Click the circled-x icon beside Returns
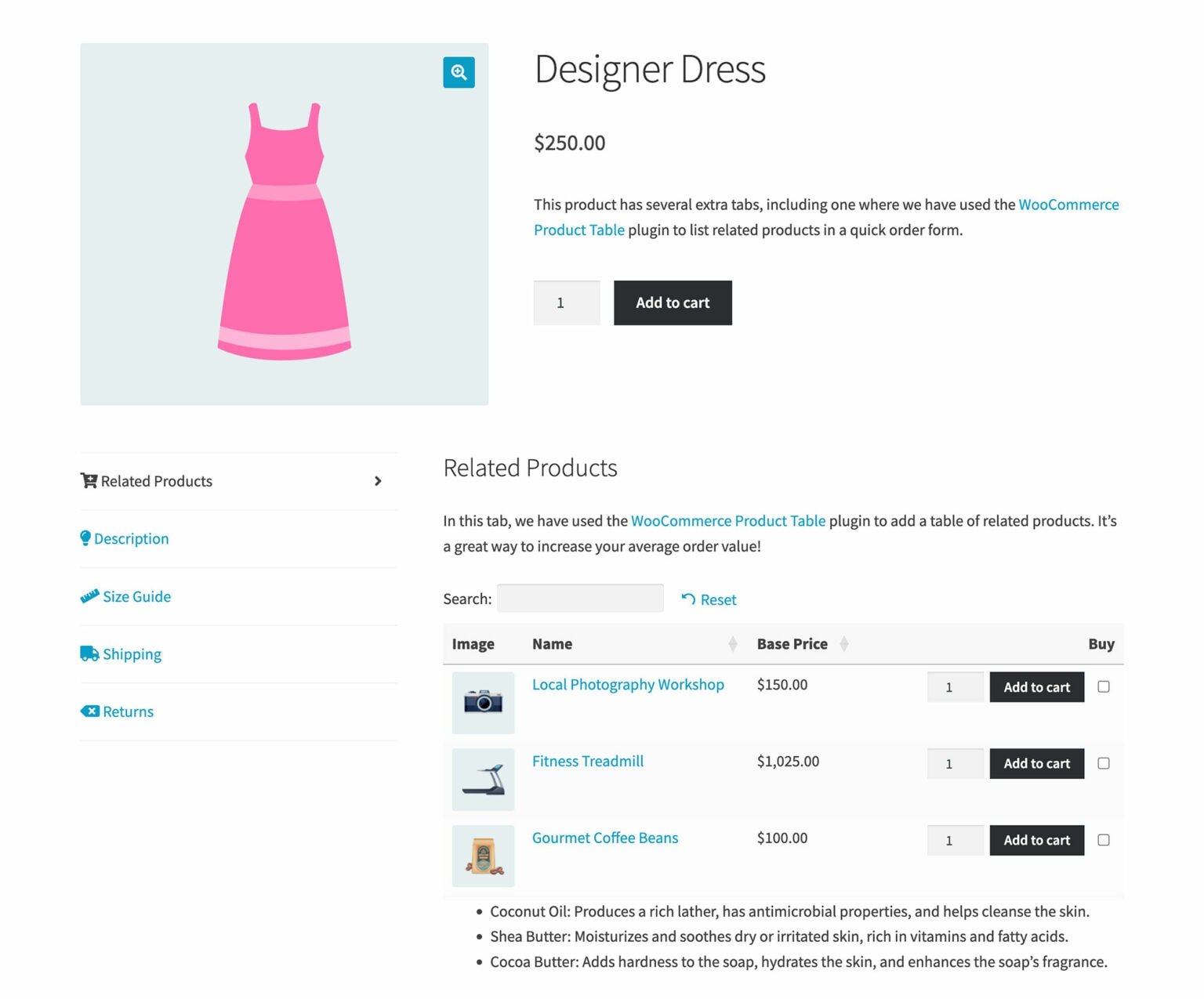Viewport: 1204px width, 999px height. [90, 711]
